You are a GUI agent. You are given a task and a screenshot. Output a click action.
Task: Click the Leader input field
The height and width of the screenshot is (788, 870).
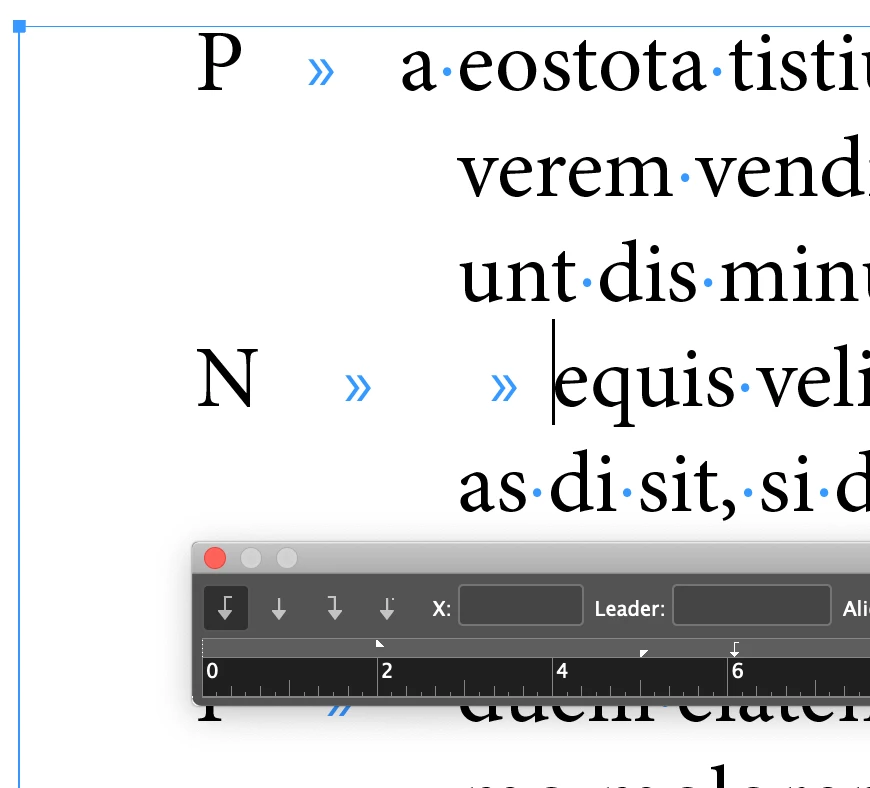751,605
